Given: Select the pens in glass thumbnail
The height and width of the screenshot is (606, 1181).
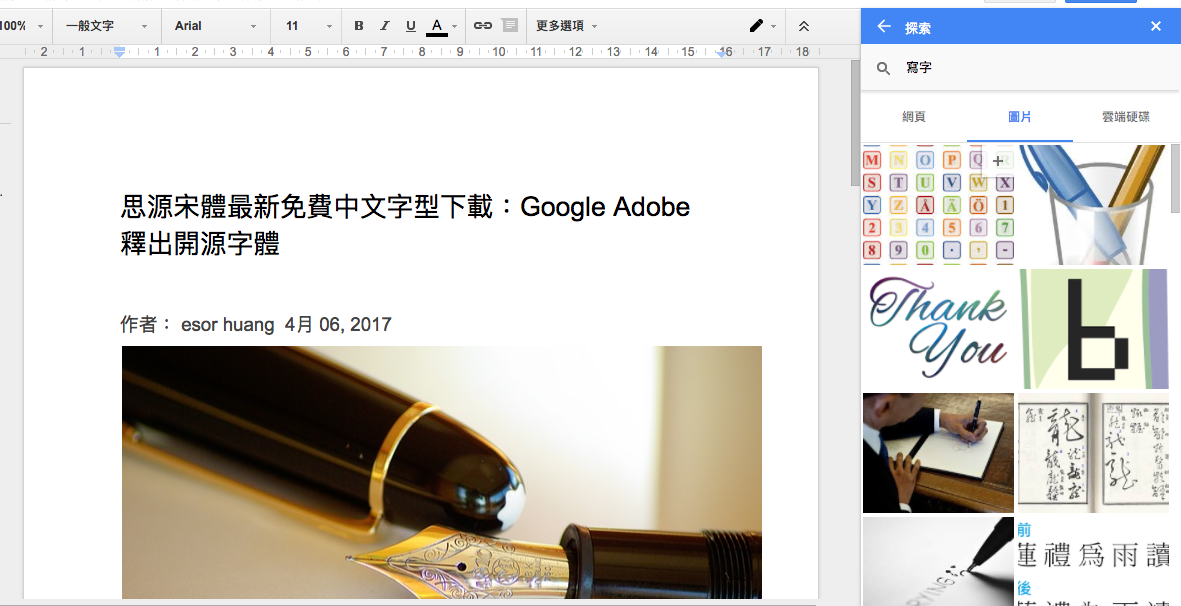Looking at the screenshot, I should point(1092,205).
